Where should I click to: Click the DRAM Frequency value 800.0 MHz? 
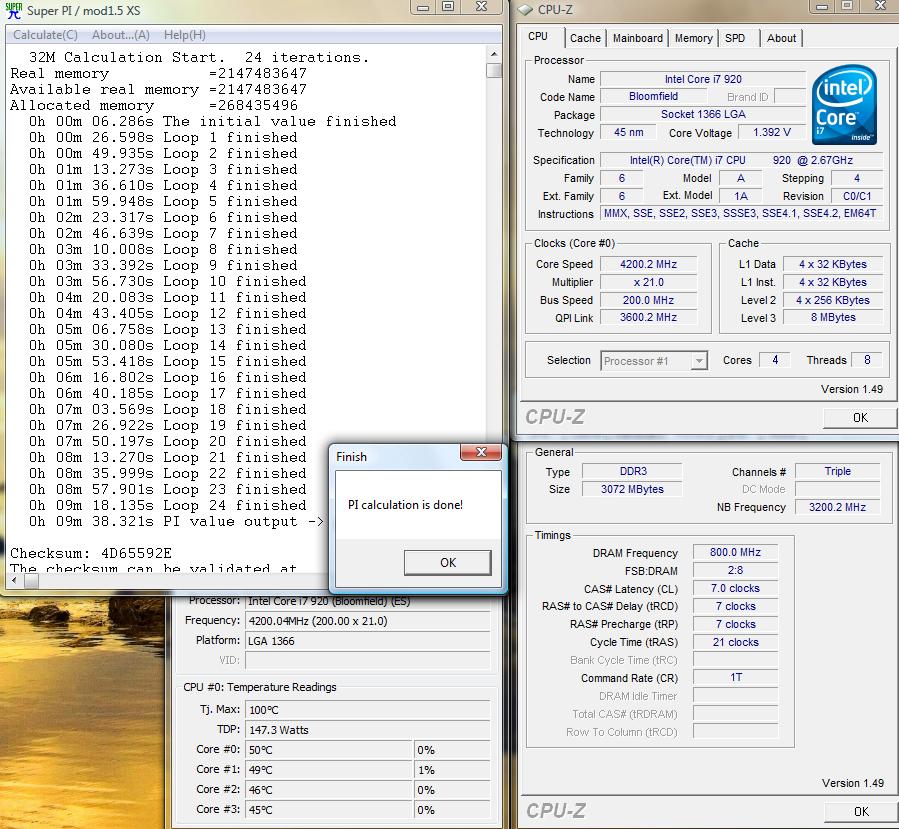point(735,552)
